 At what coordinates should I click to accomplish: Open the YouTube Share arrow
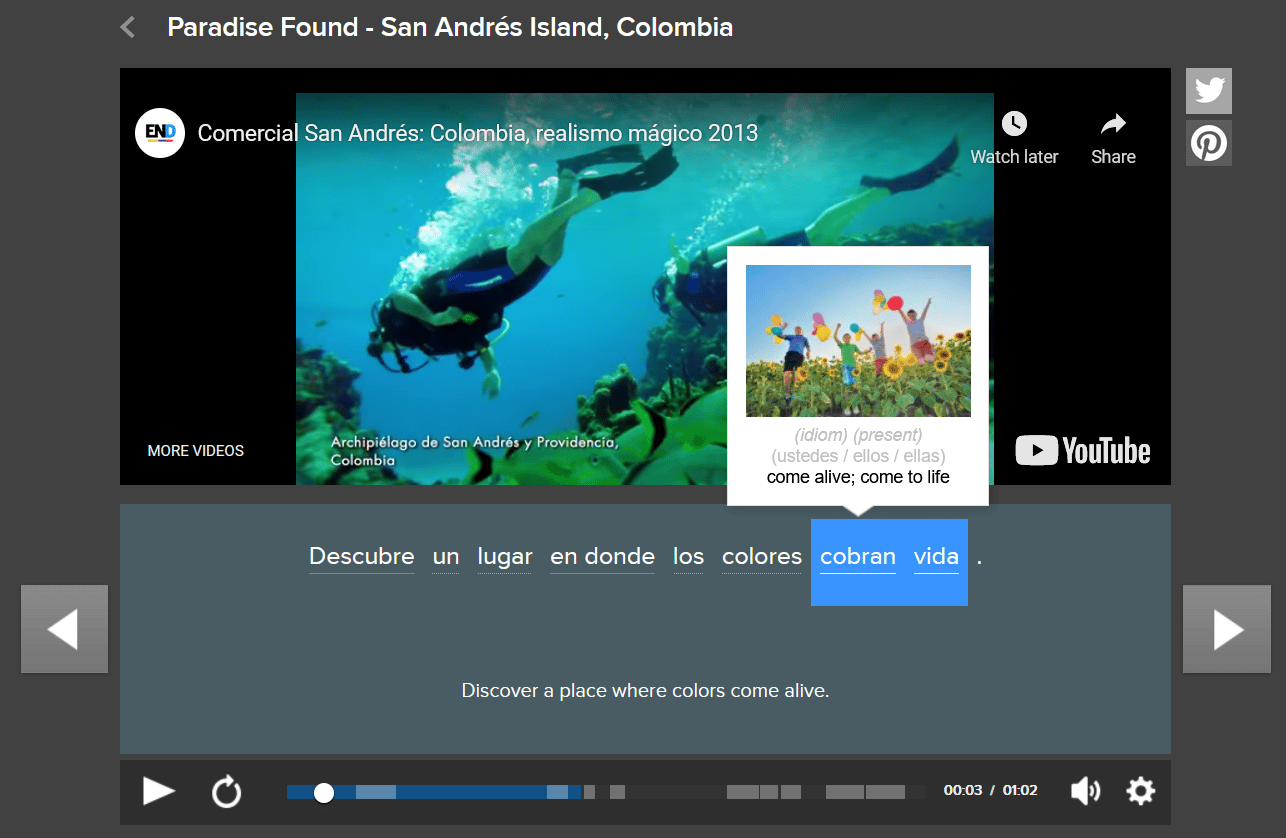click(1112, 124)
